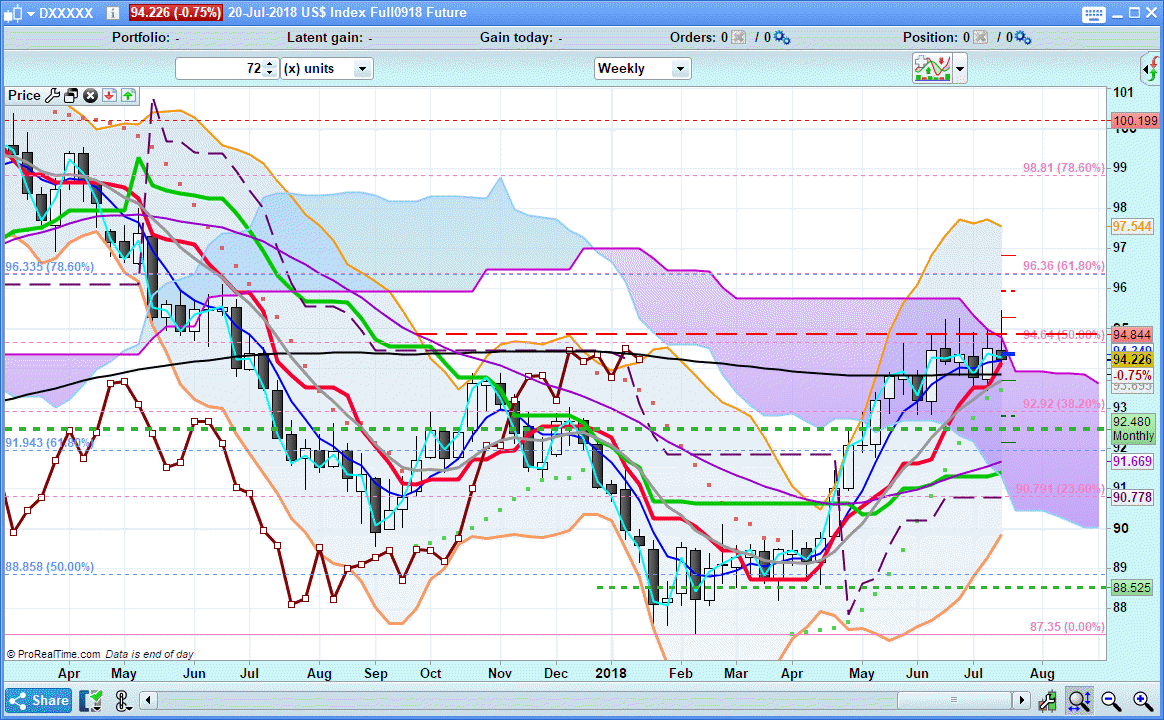This screenshot has height=720, width=1164.
Task: Open order settings gears next to Orders
Action: point(782,37)
